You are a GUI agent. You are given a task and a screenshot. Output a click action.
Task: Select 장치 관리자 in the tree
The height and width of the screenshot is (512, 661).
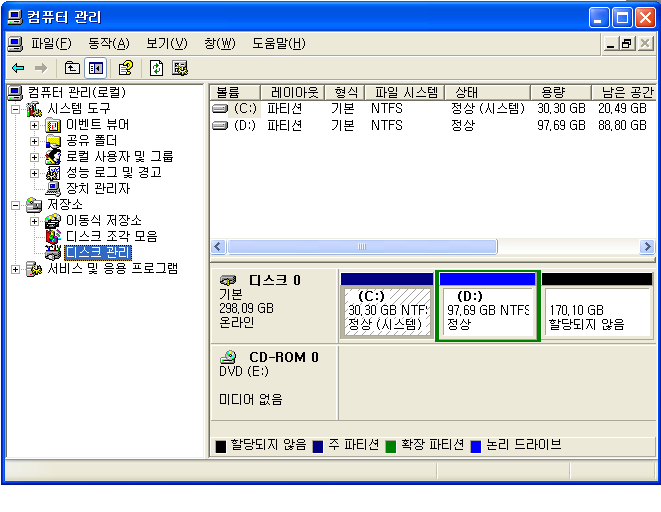tap(97, 188)
